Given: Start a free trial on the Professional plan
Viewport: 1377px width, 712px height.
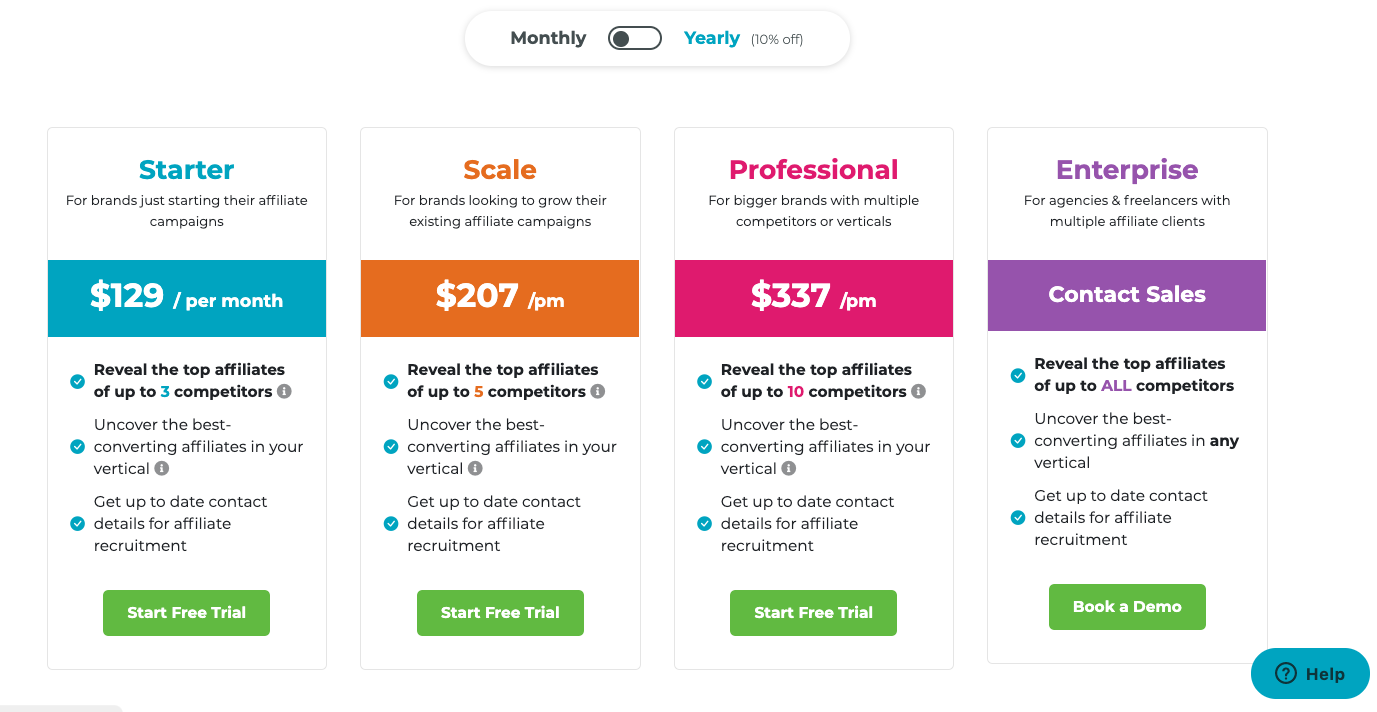Looking at the screenshot, I should (813, 612).
